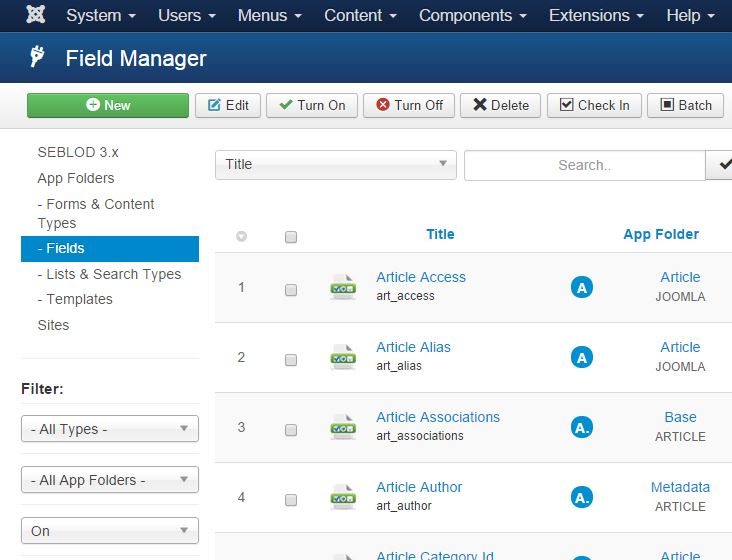Click the art_access field name text
732x560 pixels.
[x=406, y=296]
